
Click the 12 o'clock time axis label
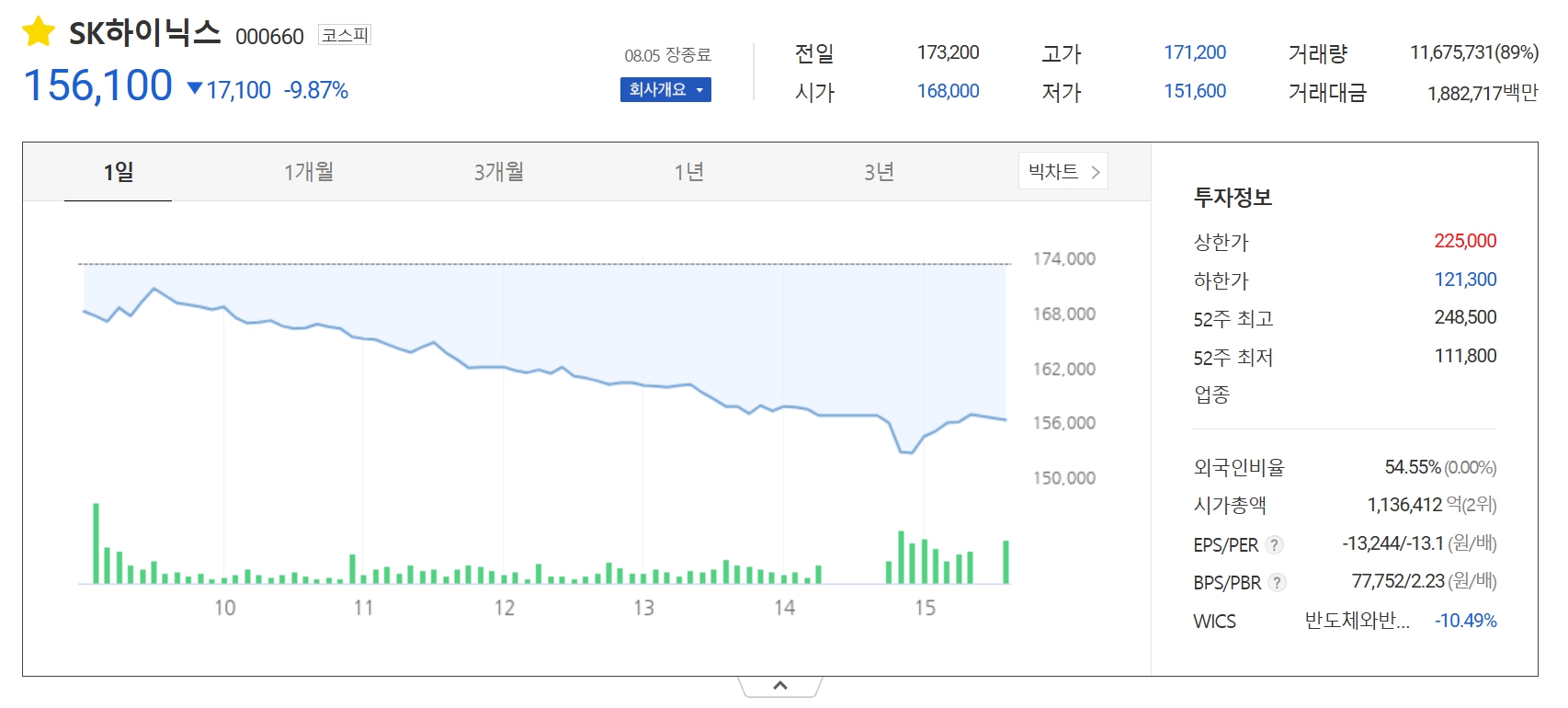coord(505,608)
